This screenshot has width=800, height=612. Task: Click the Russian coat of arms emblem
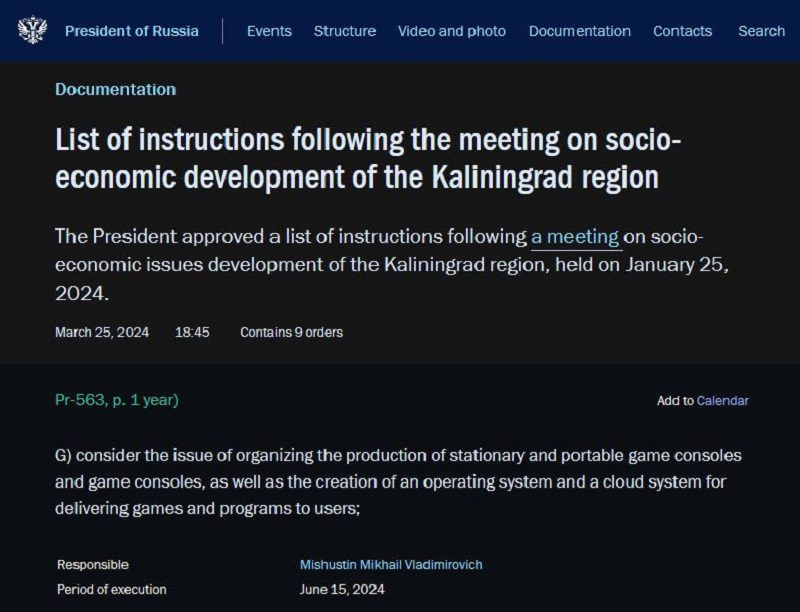click(32, 30)
